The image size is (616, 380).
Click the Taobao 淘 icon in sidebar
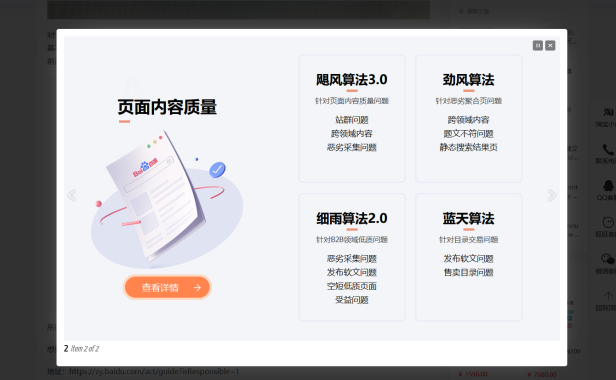click(609, 112)
